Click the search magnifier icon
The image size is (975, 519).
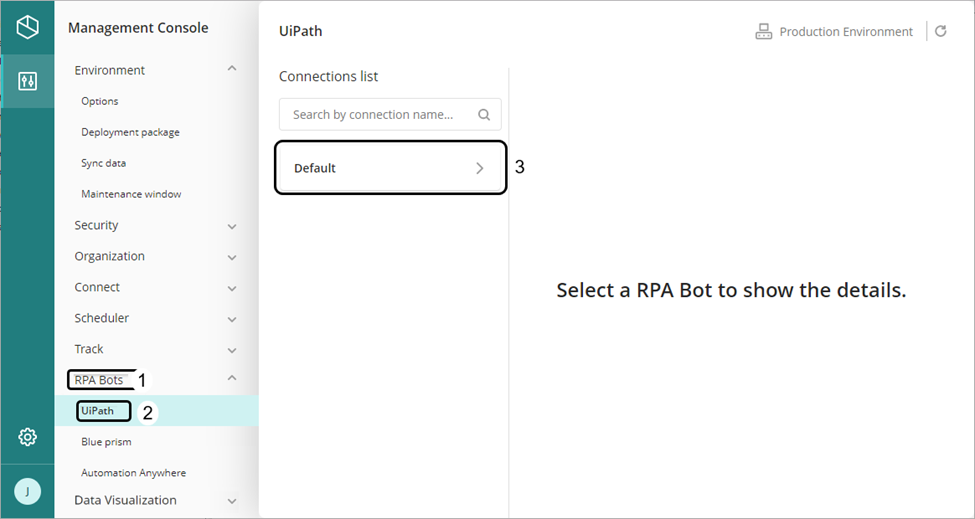[x=484, y=114]
